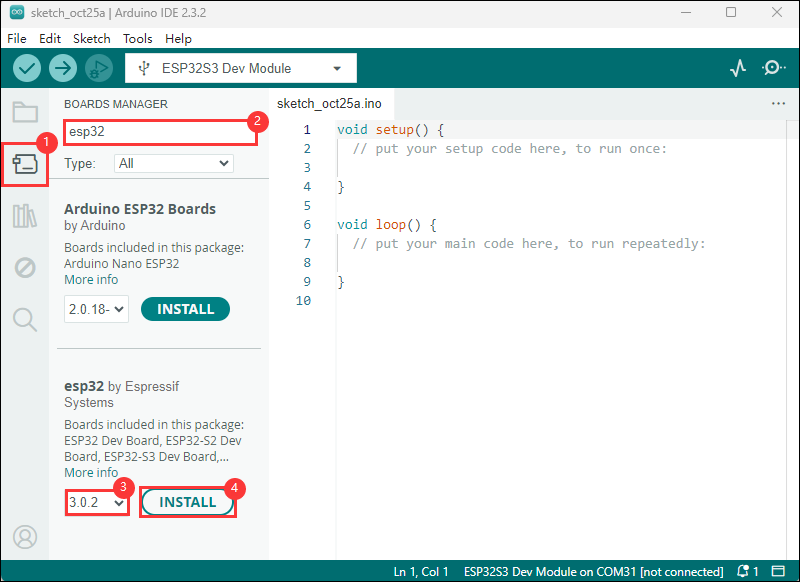This screenshot has width=800, height=582.
Task: Open the ESP32S3 Dev Module board selector
Action: pyautogui.click(x=241, y=68)
